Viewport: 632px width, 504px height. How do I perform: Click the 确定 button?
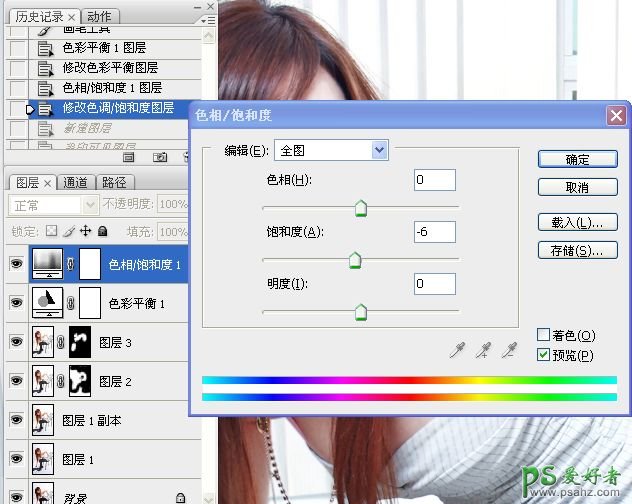pos(578,160)
